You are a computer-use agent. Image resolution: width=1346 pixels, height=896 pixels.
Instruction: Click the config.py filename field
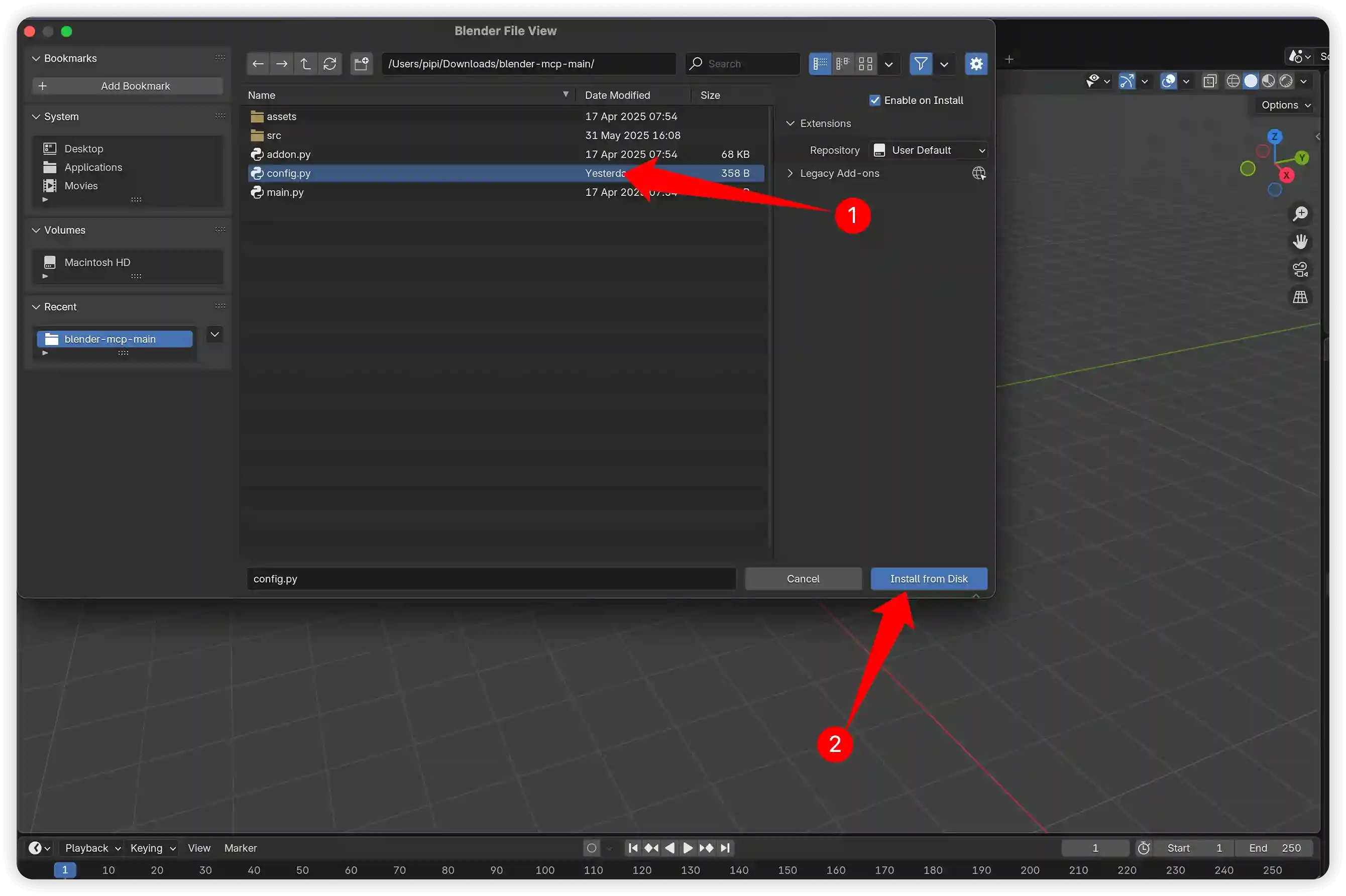492,578
